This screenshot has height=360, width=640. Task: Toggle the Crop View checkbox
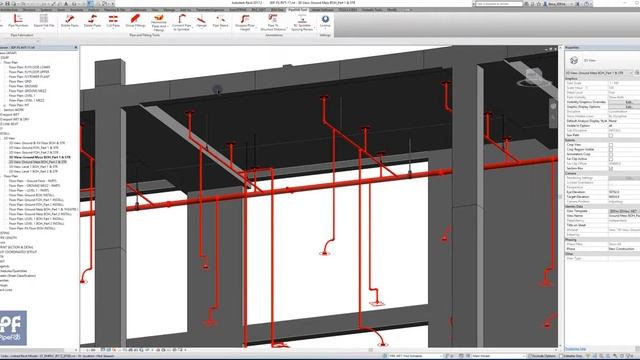point(611,145)
